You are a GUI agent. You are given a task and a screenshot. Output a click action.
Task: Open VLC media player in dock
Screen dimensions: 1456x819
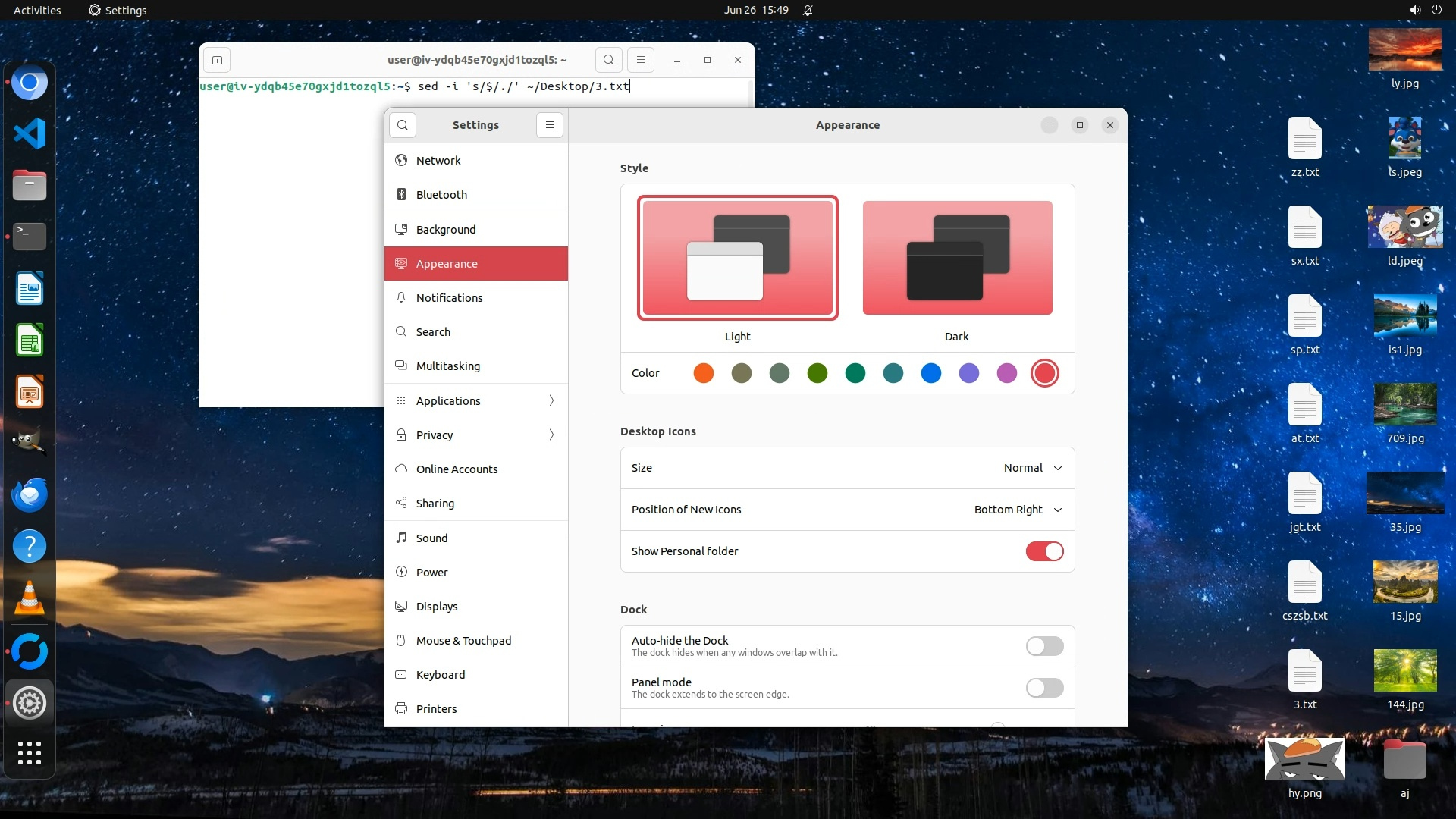point(30,598)
